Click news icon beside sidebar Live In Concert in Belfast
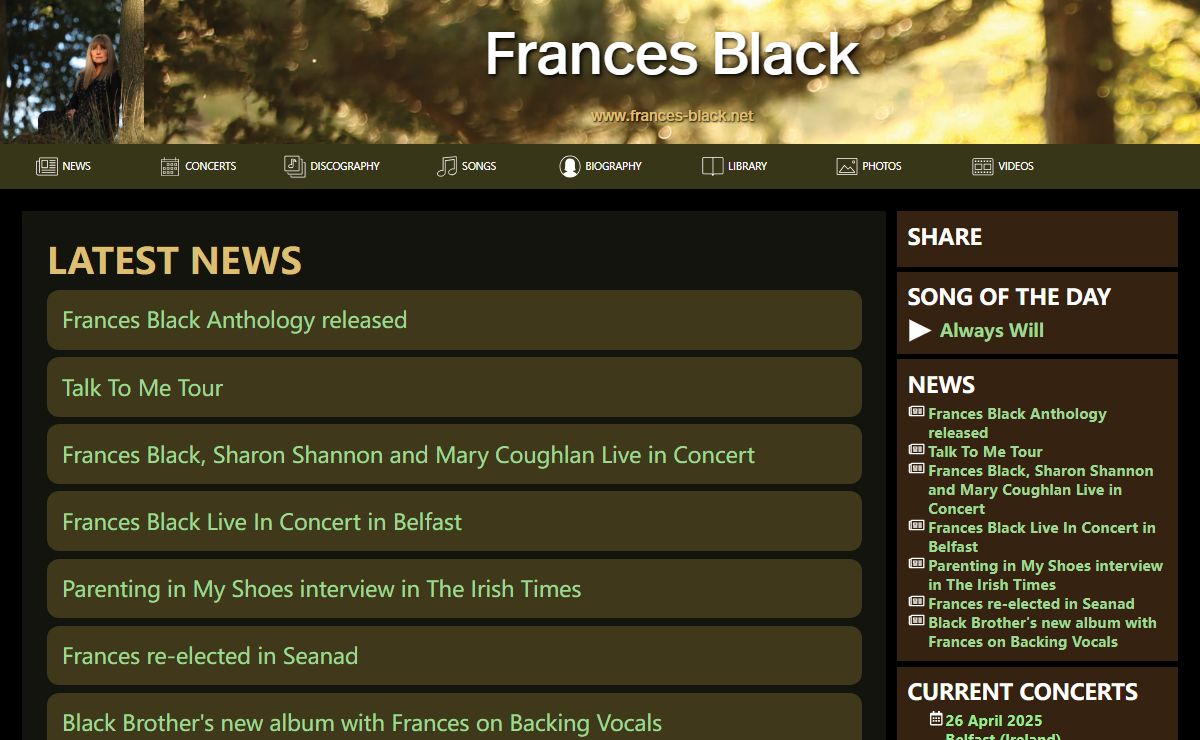The image size is (1200, 740). [916, 526]
